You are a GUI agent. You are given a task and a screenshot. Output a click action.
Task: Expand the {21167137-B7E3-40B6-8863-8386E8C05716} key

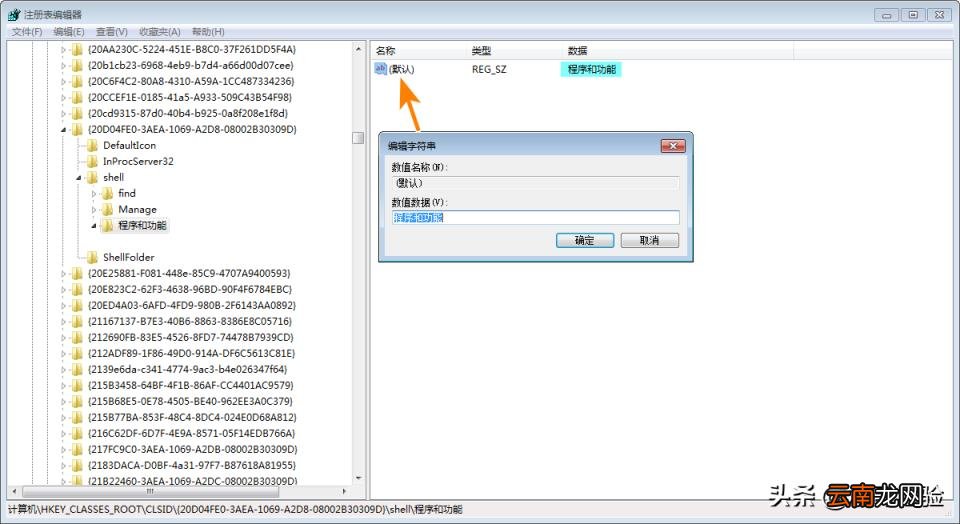pos(64,321)
